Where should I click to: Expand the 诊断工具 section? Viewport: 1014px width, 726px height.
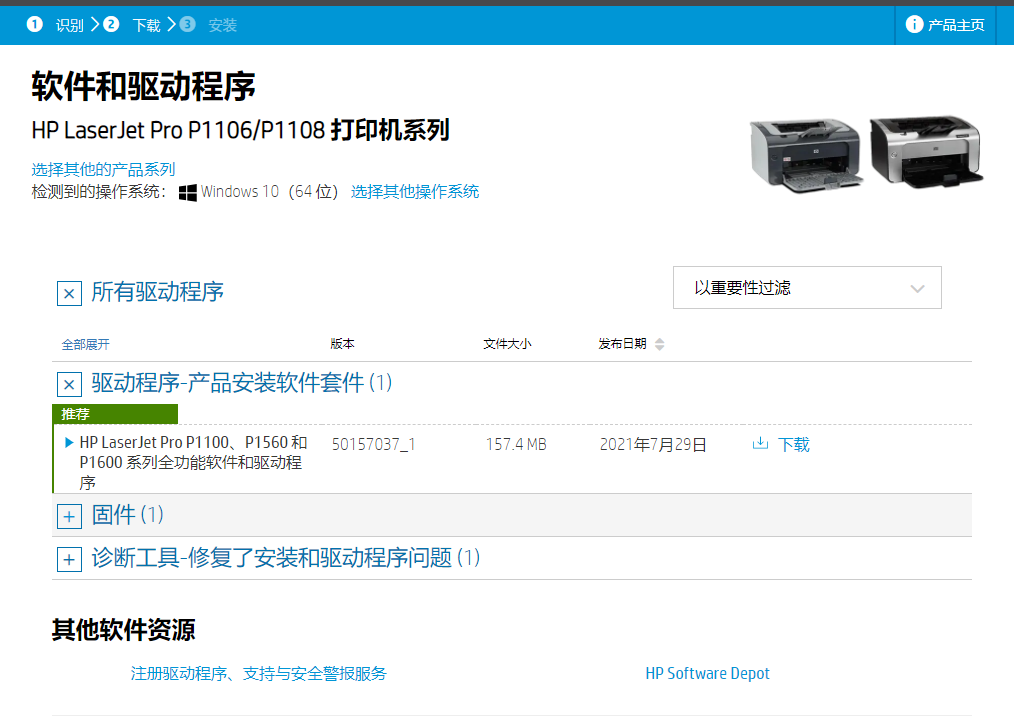[69, 559]
